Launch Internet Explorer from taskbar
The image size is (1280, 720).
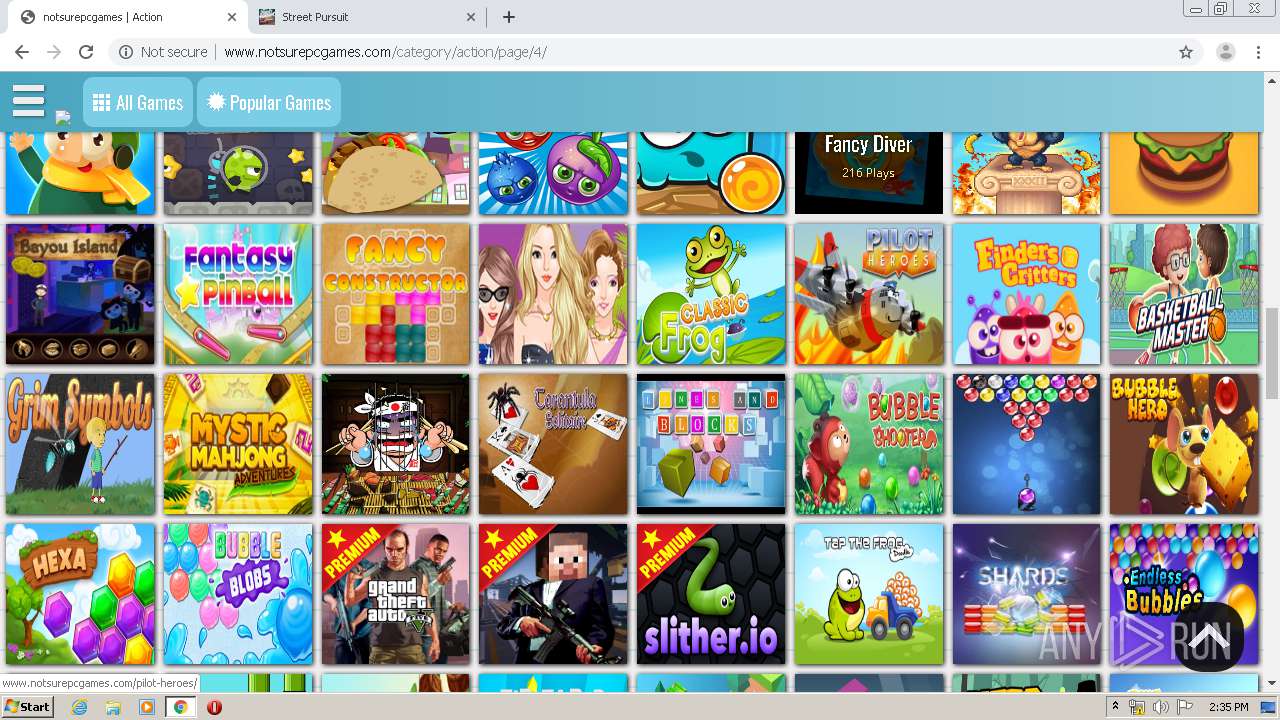pos(80,707)
